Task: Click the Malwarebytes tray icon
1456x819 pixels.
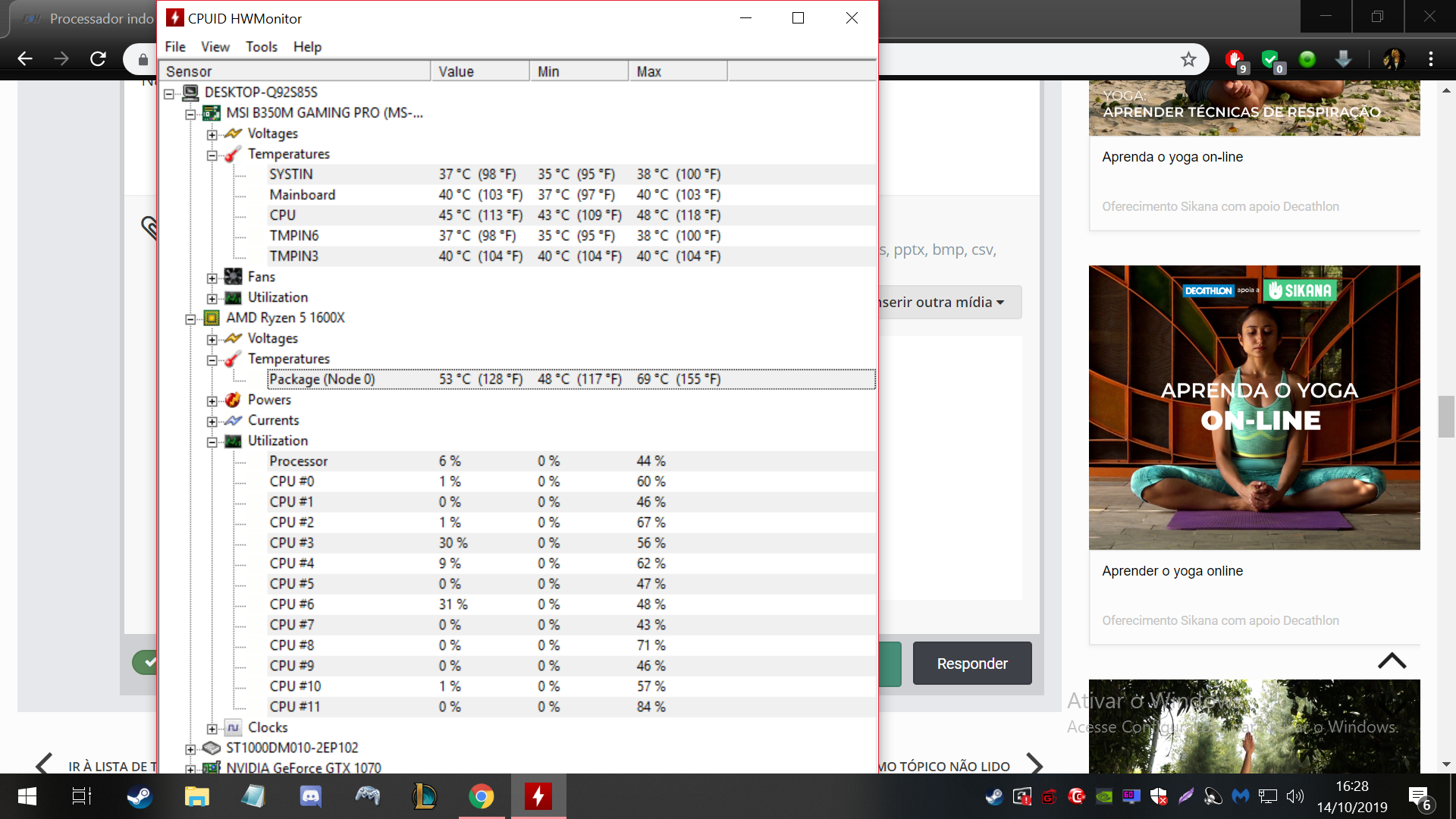Action: [1241, 796]
